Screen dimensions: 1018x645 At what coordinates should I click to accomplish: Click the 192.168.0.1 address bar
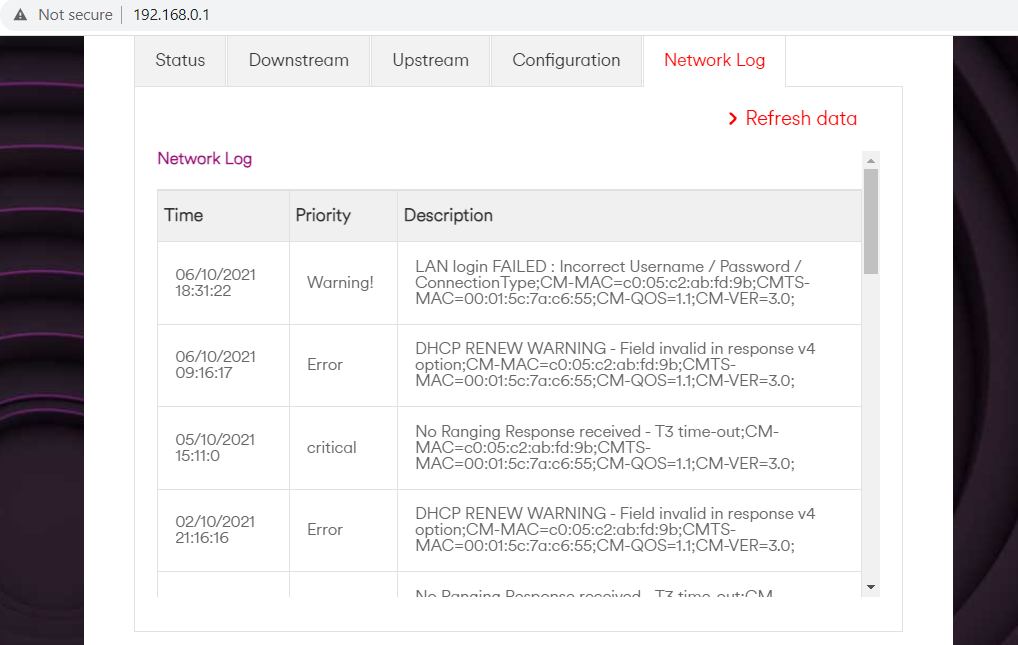pos(171,15)
